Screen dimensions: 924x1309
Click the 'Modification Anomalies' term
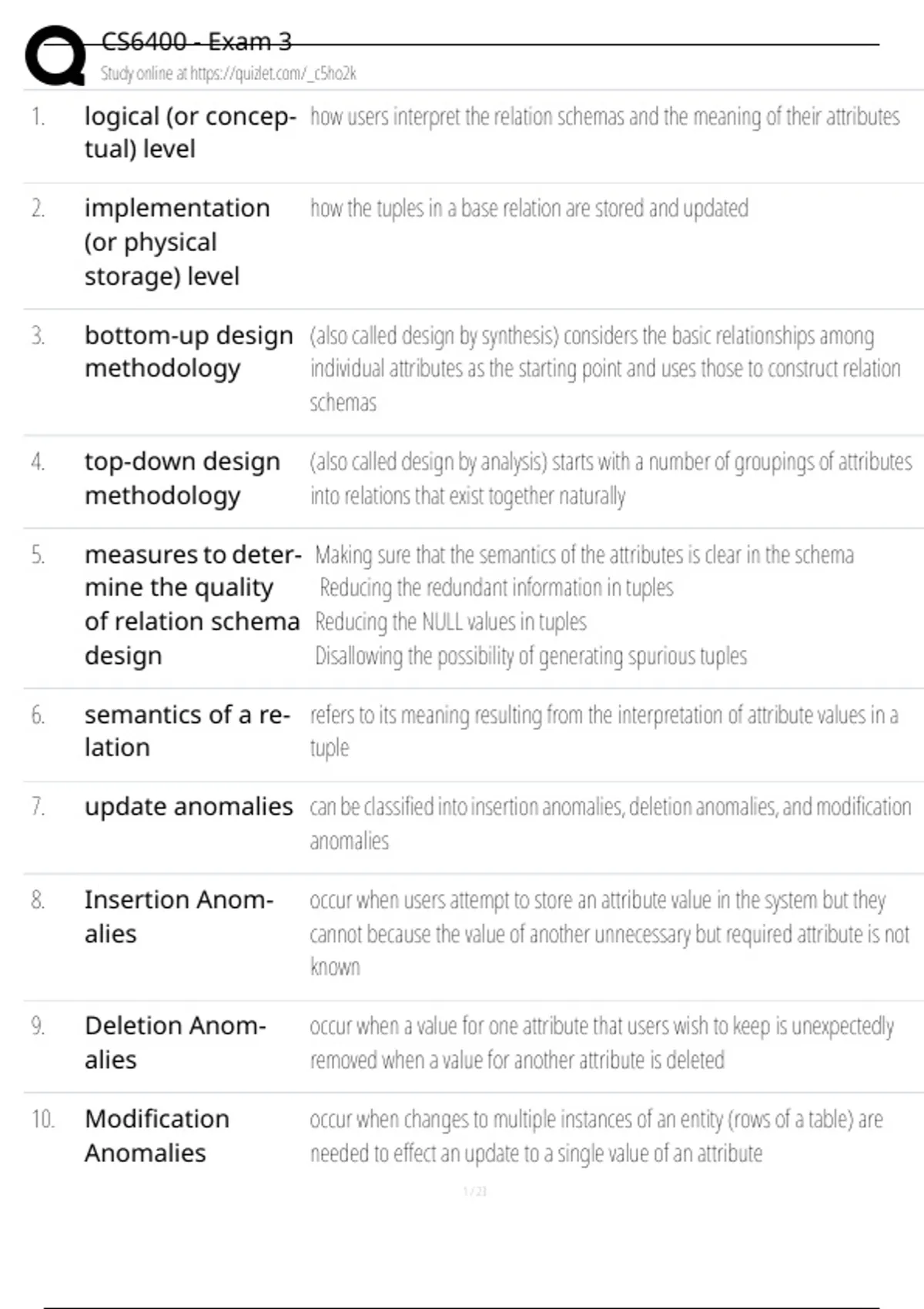[157, 1136]
